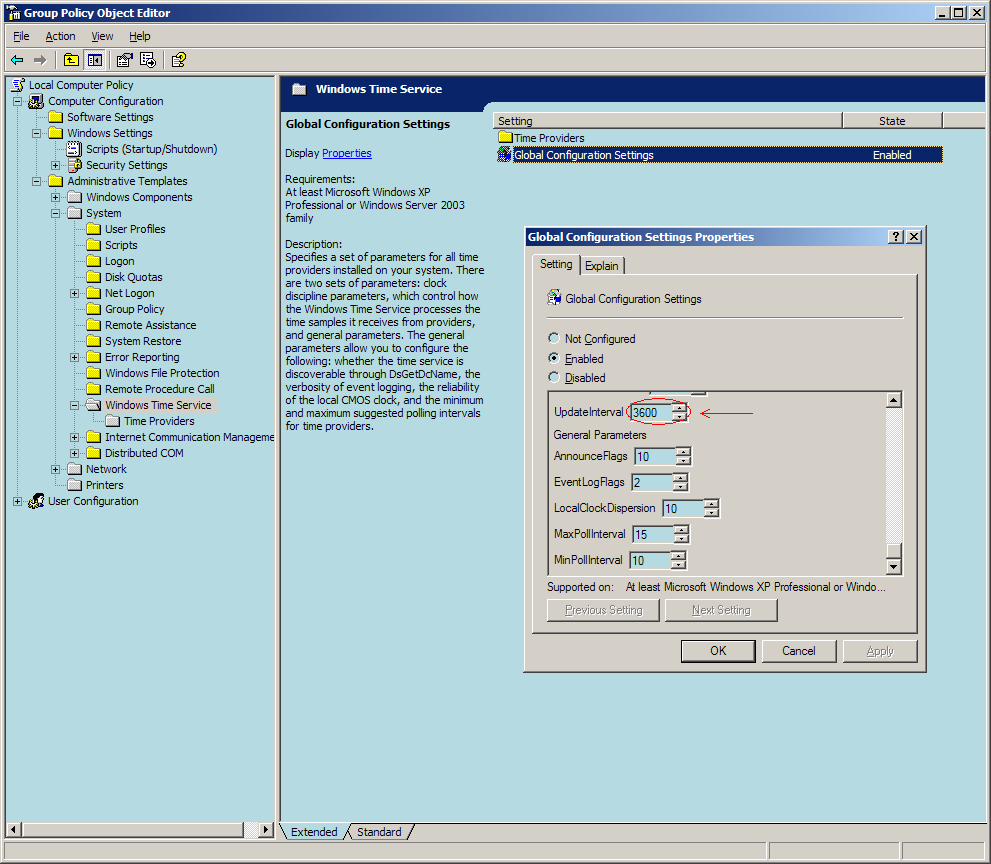This screenshot has width=991, height=864.
Task: Select the Not Configured radio button
Action: (554, 339)
